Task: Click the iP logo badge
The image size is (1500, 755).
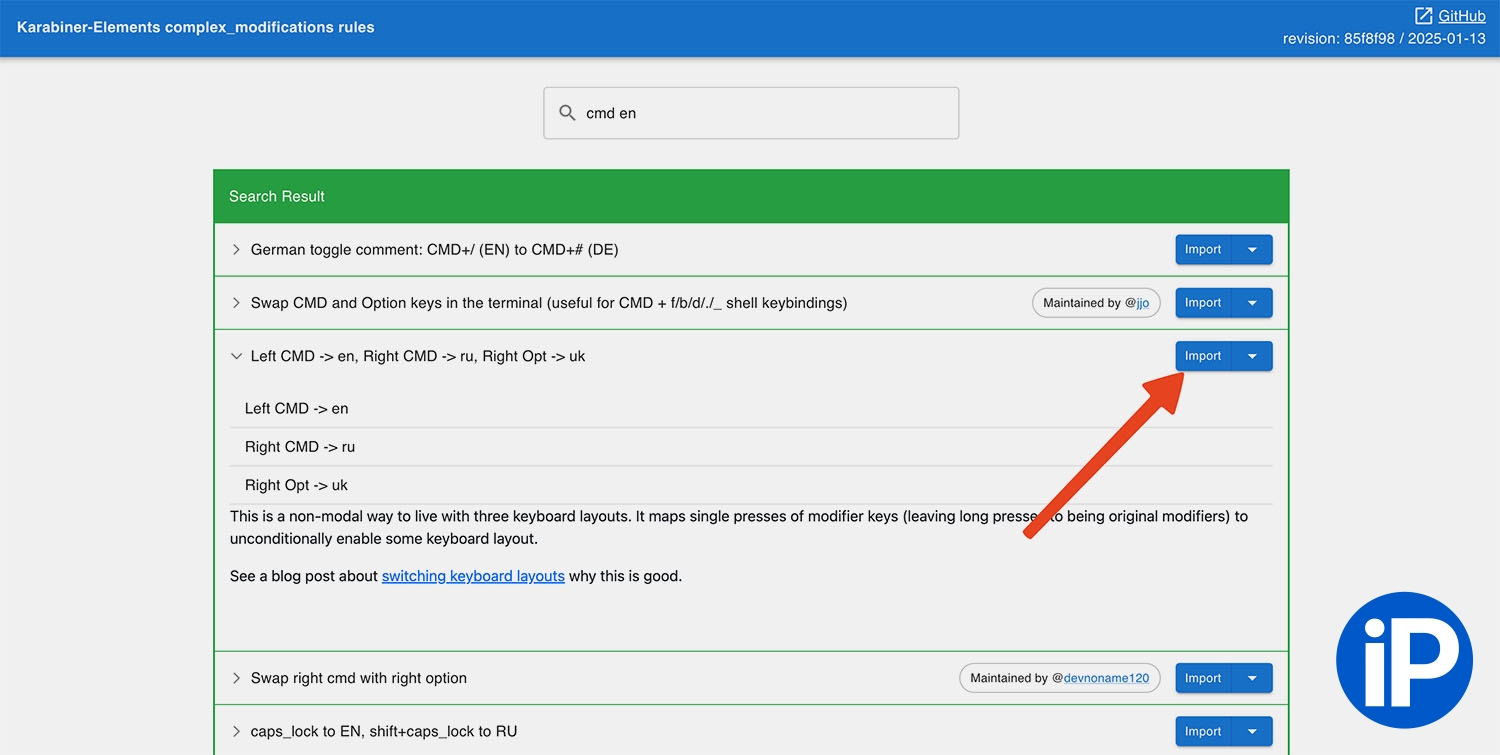Action: click(x=1404, y=659)
